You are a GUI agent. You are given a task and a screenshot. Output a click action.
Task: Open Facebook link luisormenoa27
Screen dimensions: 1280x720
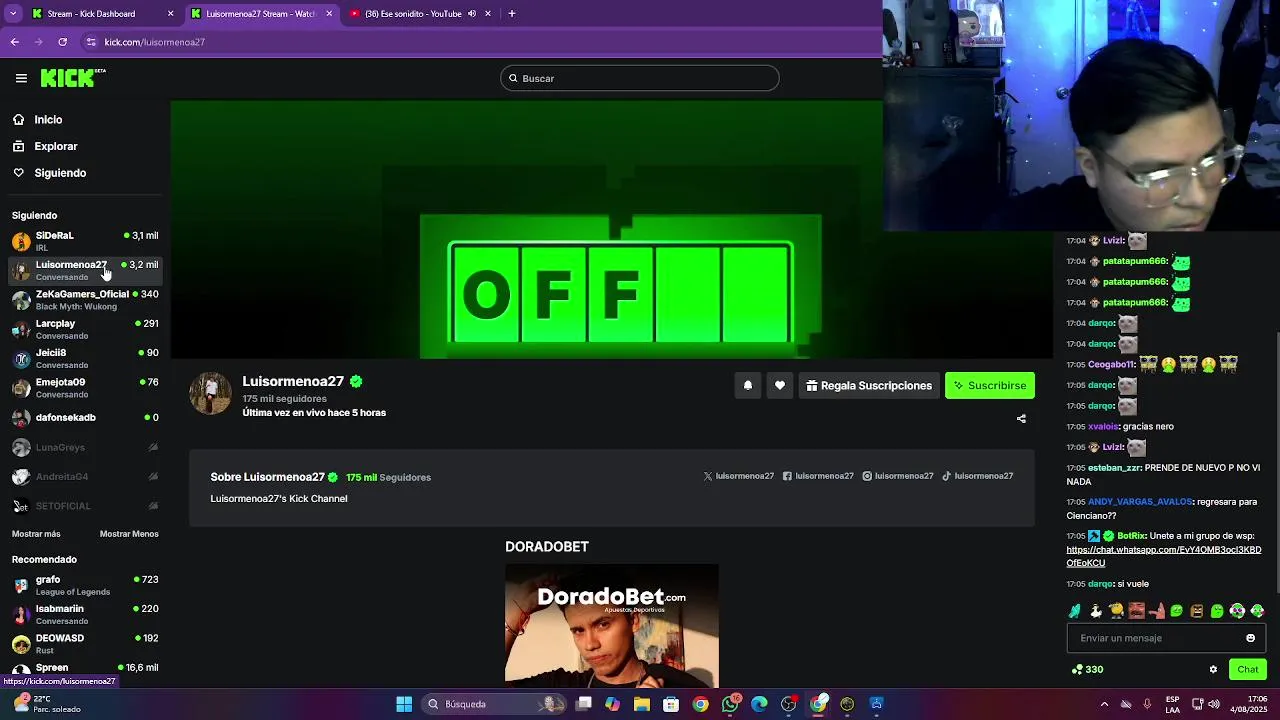coord(818,476)
